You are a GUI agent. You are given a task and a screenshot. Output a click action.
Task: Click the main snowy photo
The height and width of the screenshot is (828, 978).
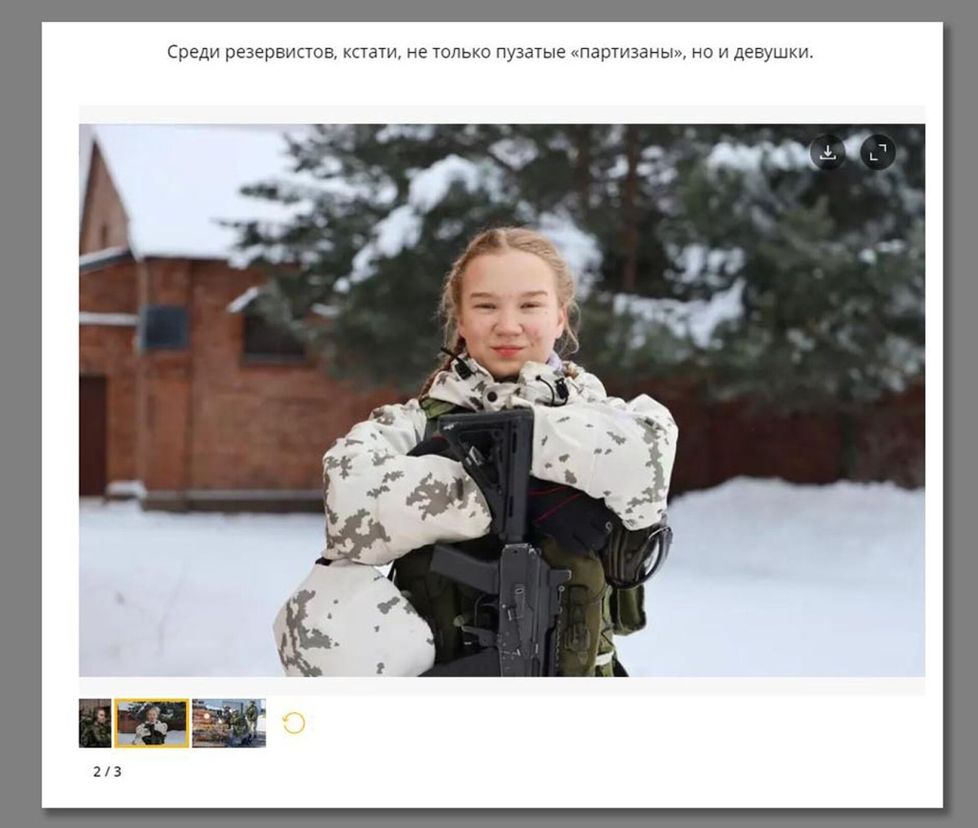click(502, 400)
